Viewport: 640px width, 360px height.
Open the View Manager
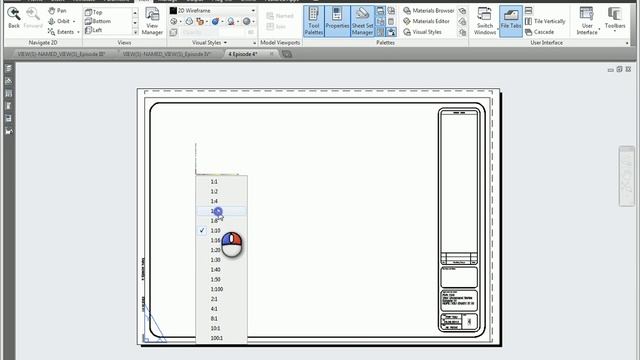[x=152, y=21]
